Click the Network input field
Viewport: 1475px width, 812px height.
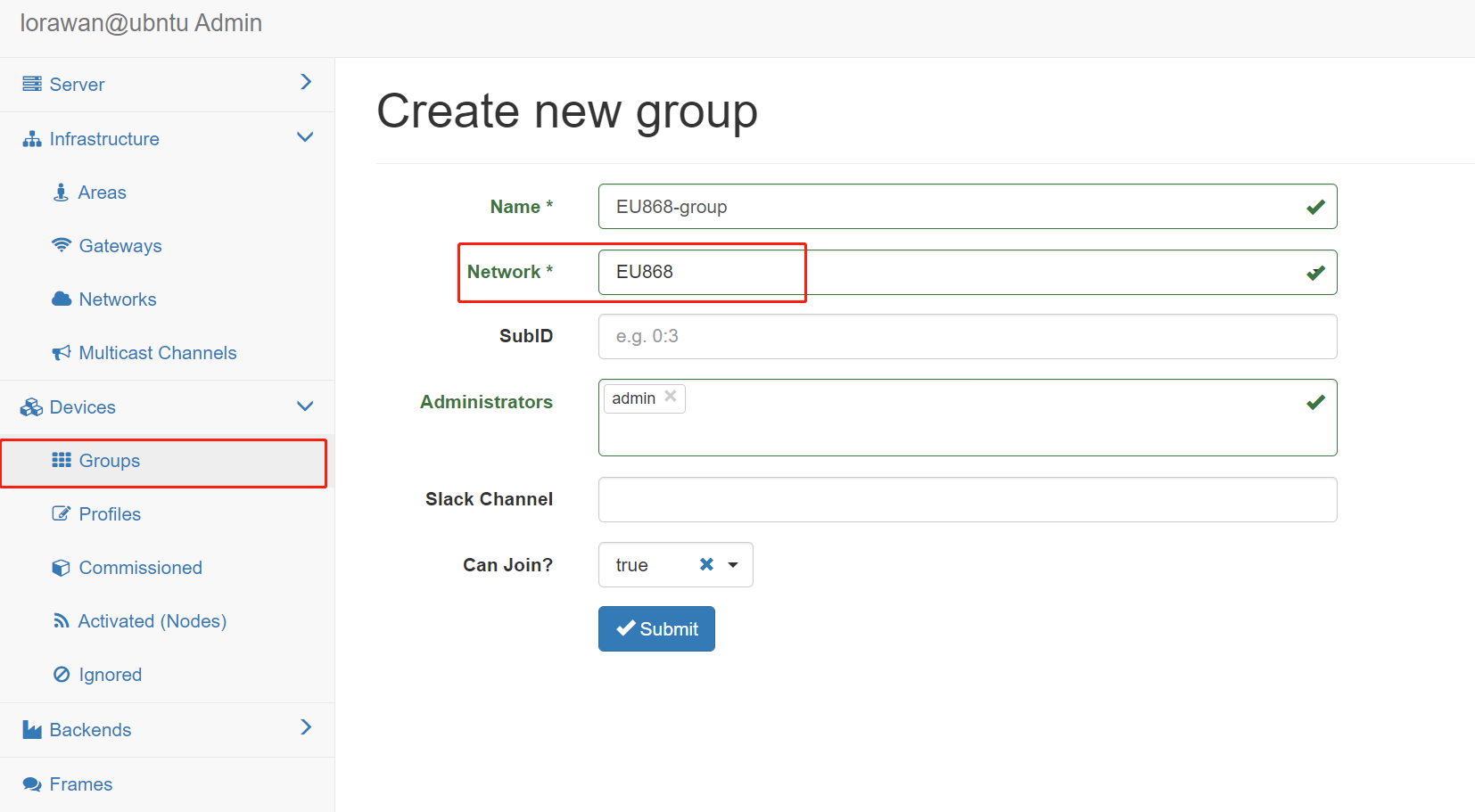coord(968,272)
